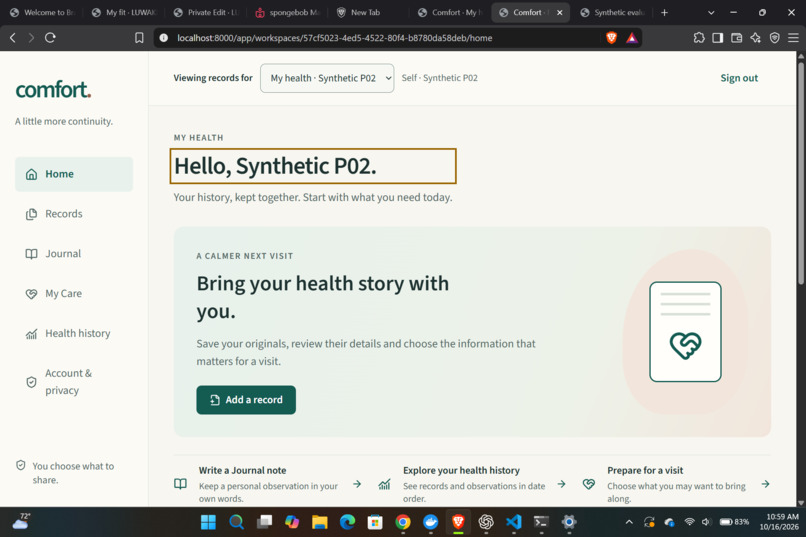Expand the Viewing records for dropdown
This screenshot has width=806, height=537.
coord(327,78)
